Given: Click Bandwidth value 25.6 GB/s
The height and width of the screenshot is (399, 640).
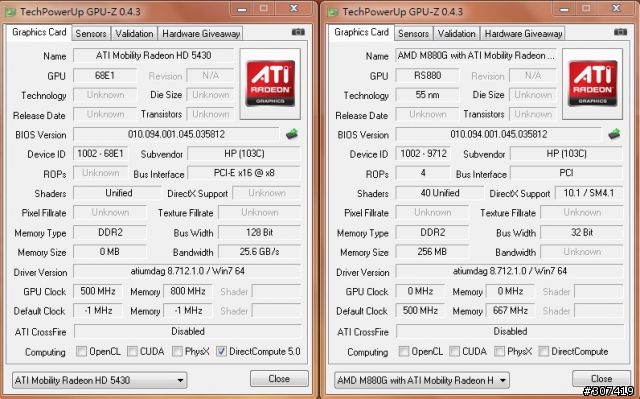Looking at the screenshot, I should tap(260, 252).
